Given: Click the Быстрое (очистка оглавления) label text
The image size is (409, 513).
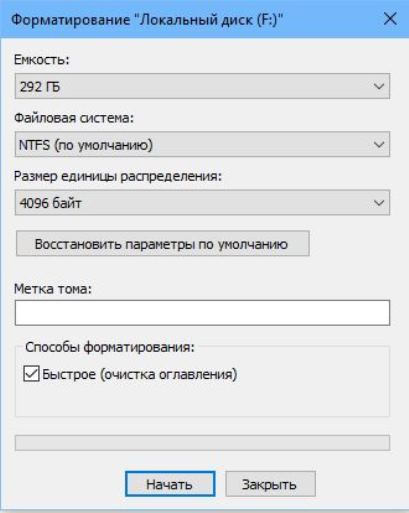Looking at the screenshot, I should point(140,374).
